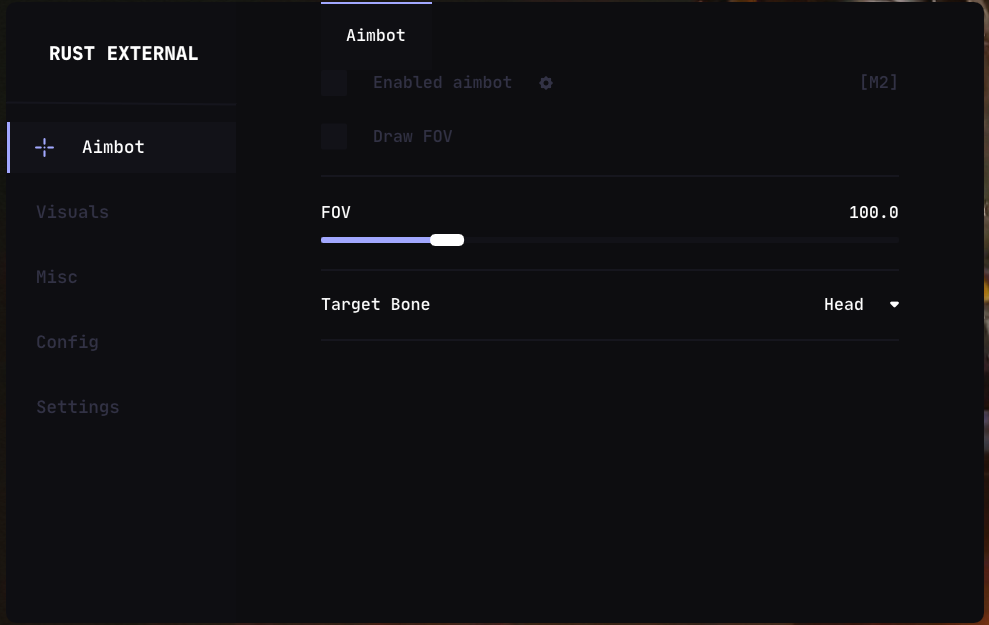The width and height of the screenshot is (989, 625).
Task: Click the RUST EXTERNAL title
Action: (x=123, y=54)
